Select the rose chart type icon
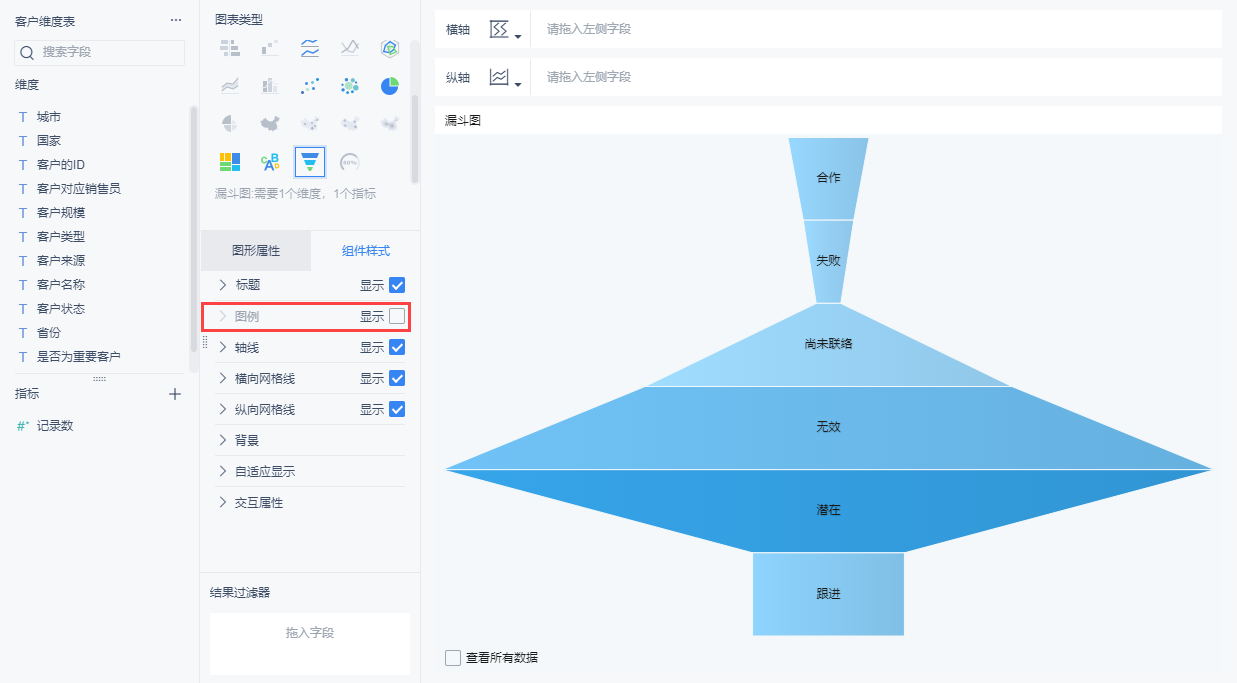This screenshot has height=683, width=1237. click(230, 123)
